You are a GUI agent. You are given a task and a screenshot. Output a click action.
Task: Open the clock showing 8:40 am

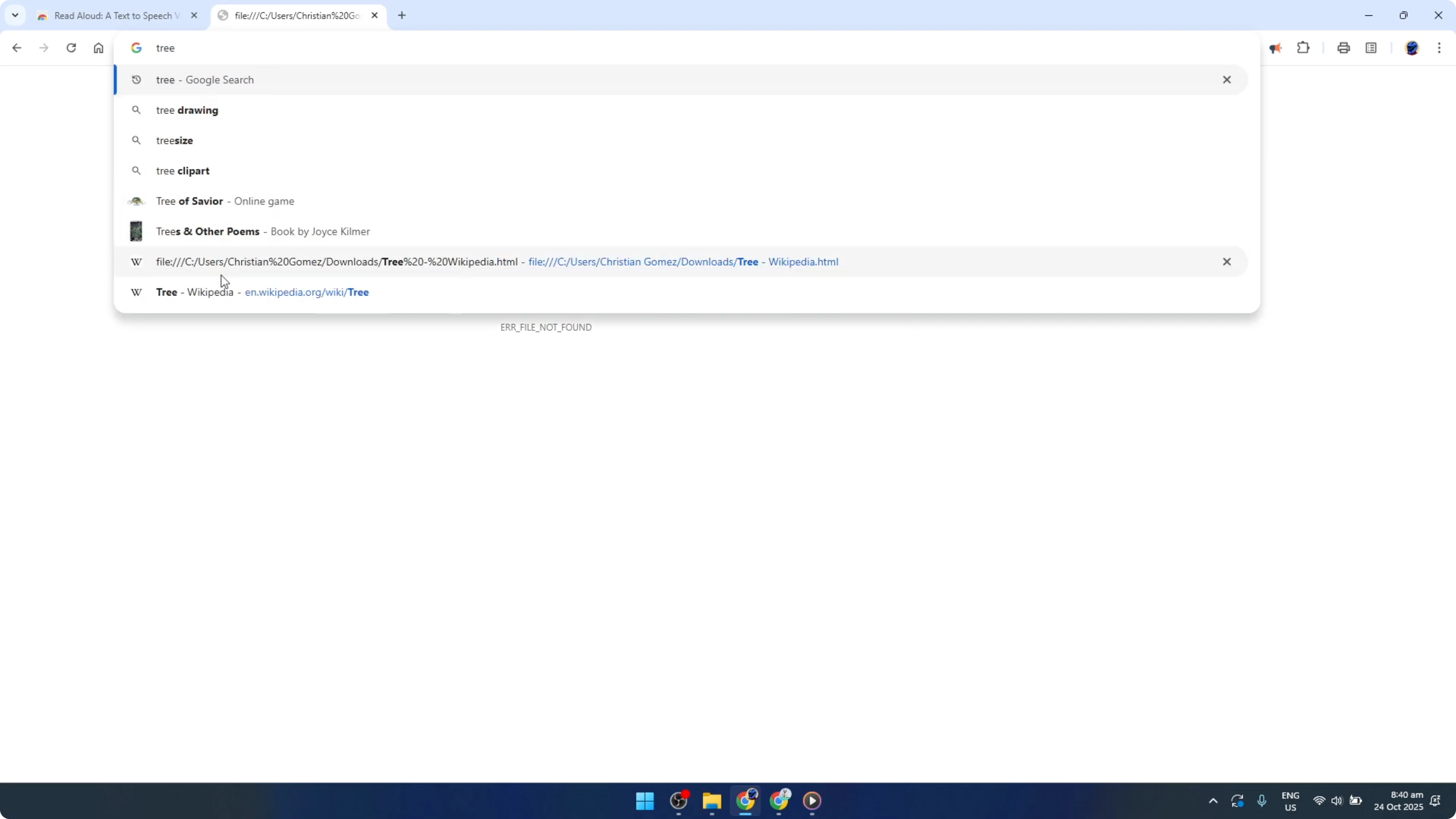(x=1398, y=801)
